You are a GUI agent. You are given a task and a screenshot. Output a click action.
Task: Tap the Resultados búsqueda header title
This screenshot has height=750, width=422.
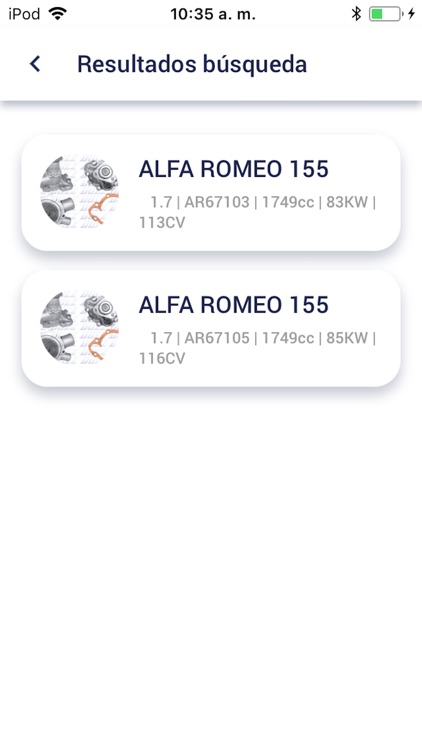pos(192,64)
